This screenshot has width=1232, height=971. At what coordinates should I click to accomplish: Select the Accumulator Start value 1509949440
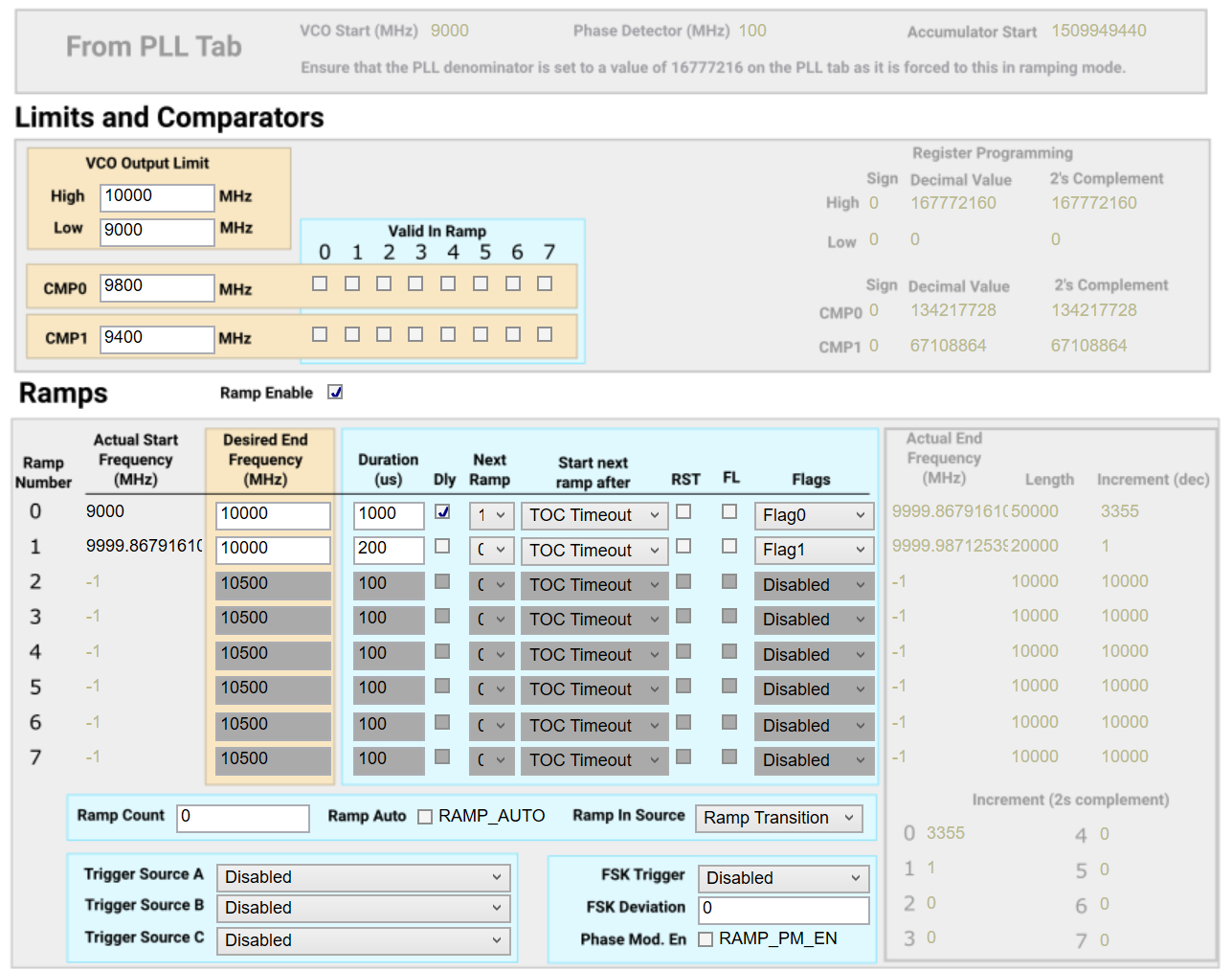click(1099, 31)
